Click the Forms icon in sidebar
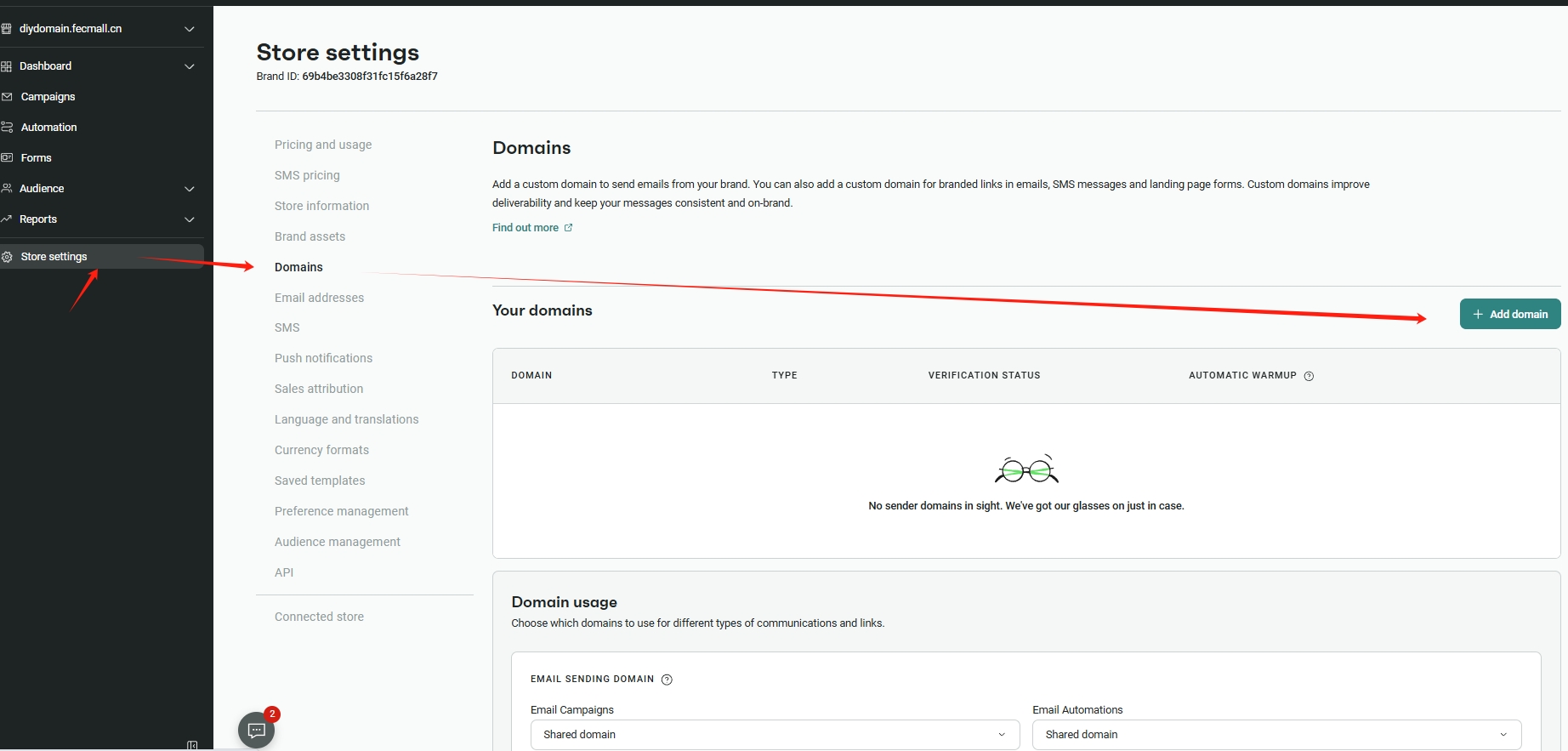The width and height of the screenshot is (1568, 751). tap(7, 158)
